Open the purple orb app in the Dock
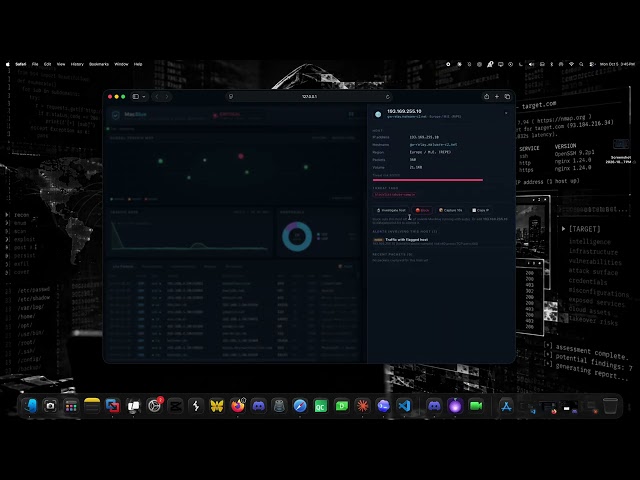Image resolution: width=640 pixels, height=480 pixels. click(x=455, y=406)
